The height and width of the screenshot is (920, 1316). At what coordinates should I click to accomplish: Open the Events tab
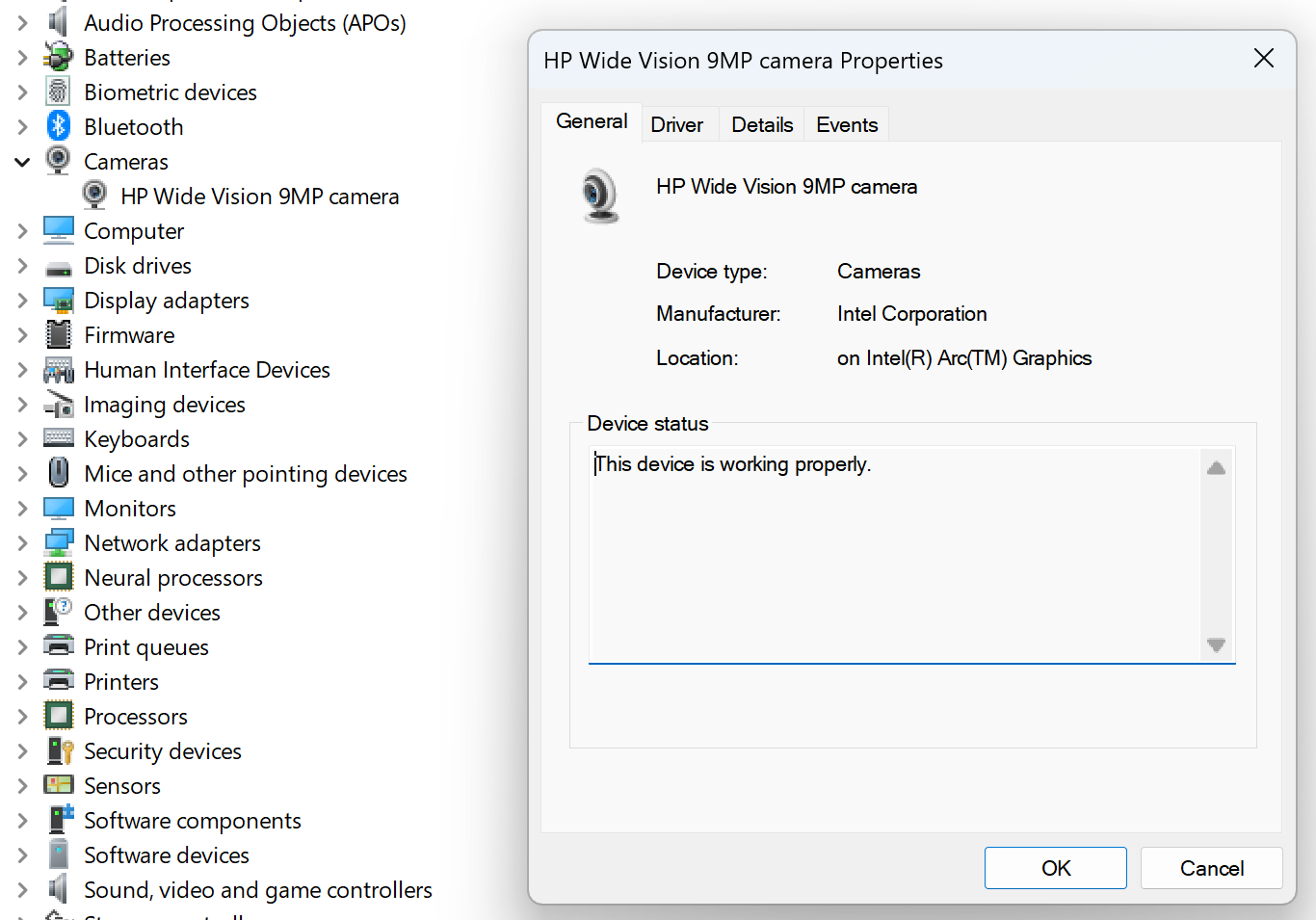point(847,125)
